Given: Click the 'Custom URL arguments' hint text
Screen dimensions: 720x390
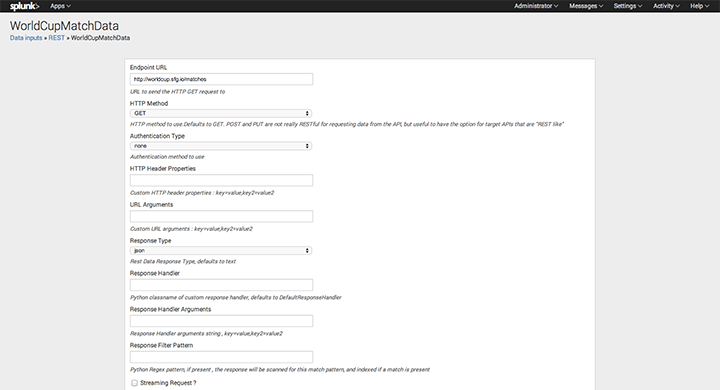Looking at the screenshot, I should coord(191,229).
